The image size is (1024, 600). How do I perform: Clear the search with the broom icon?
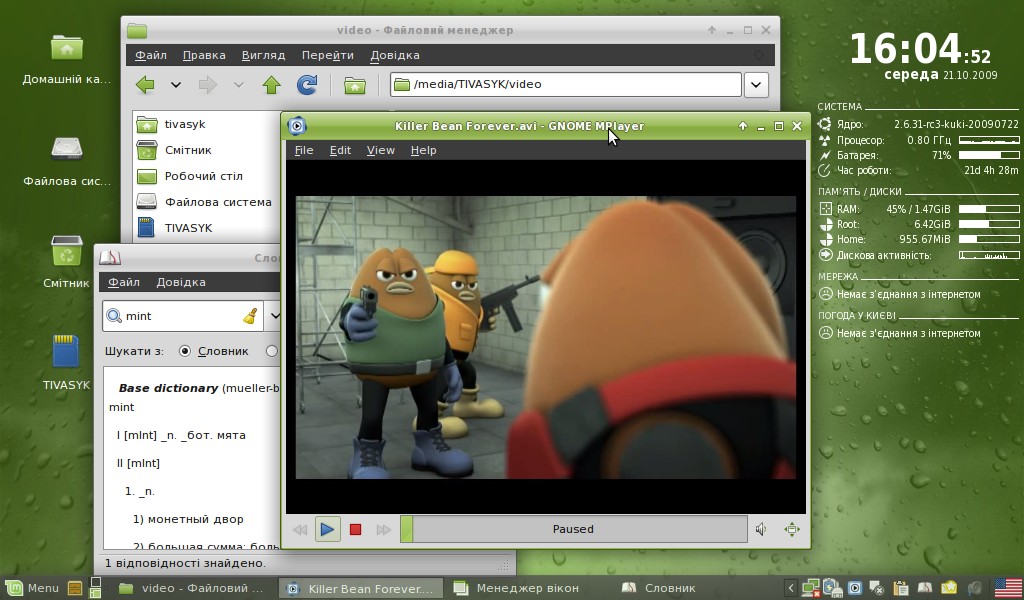coord(249,316)
